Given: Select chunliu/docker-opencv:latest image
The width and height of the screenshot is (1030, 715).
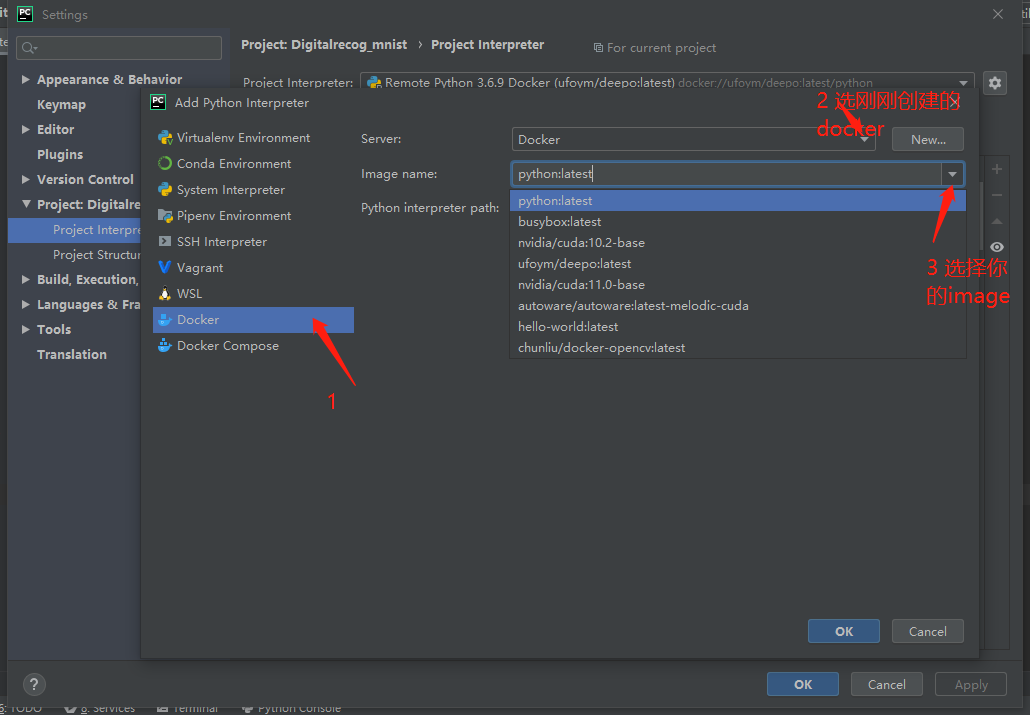Looking at the screenshot, I should tap(738, 348).
